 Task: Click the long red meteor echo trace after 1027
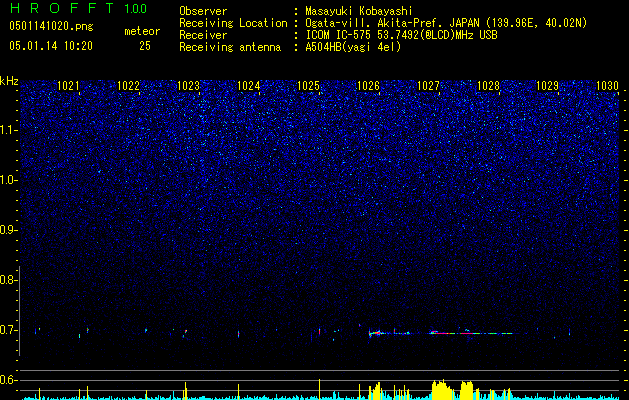coord(471,333)
